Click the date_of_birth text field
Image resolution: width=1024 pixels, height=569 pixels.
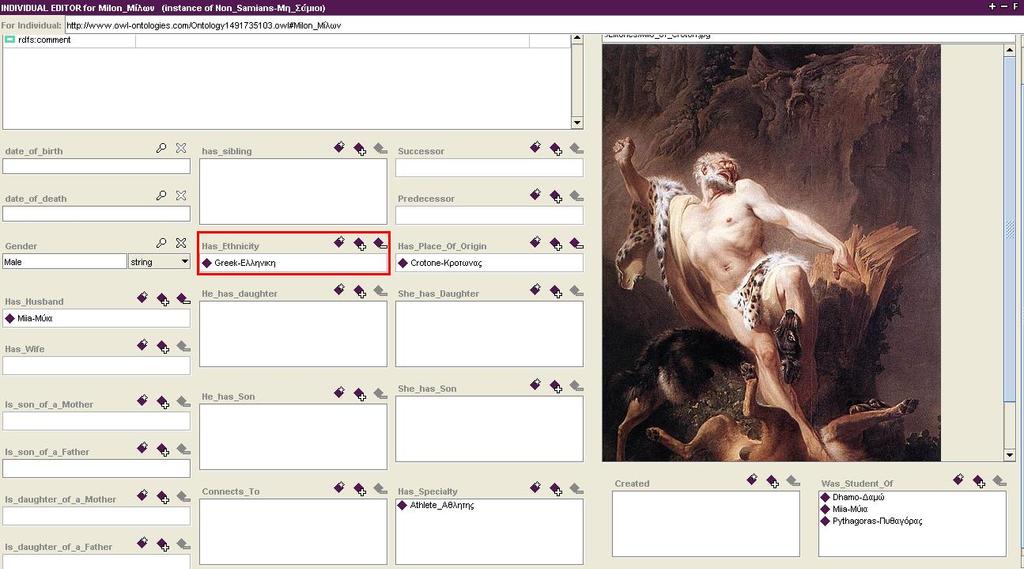97,167
